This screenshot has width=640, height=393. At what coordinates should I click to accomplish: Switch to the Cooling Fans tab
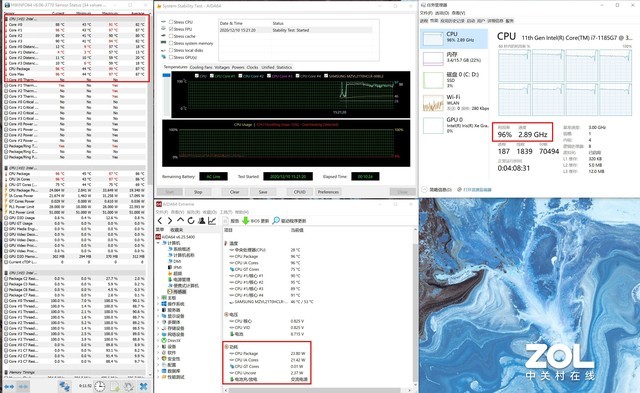201,67
